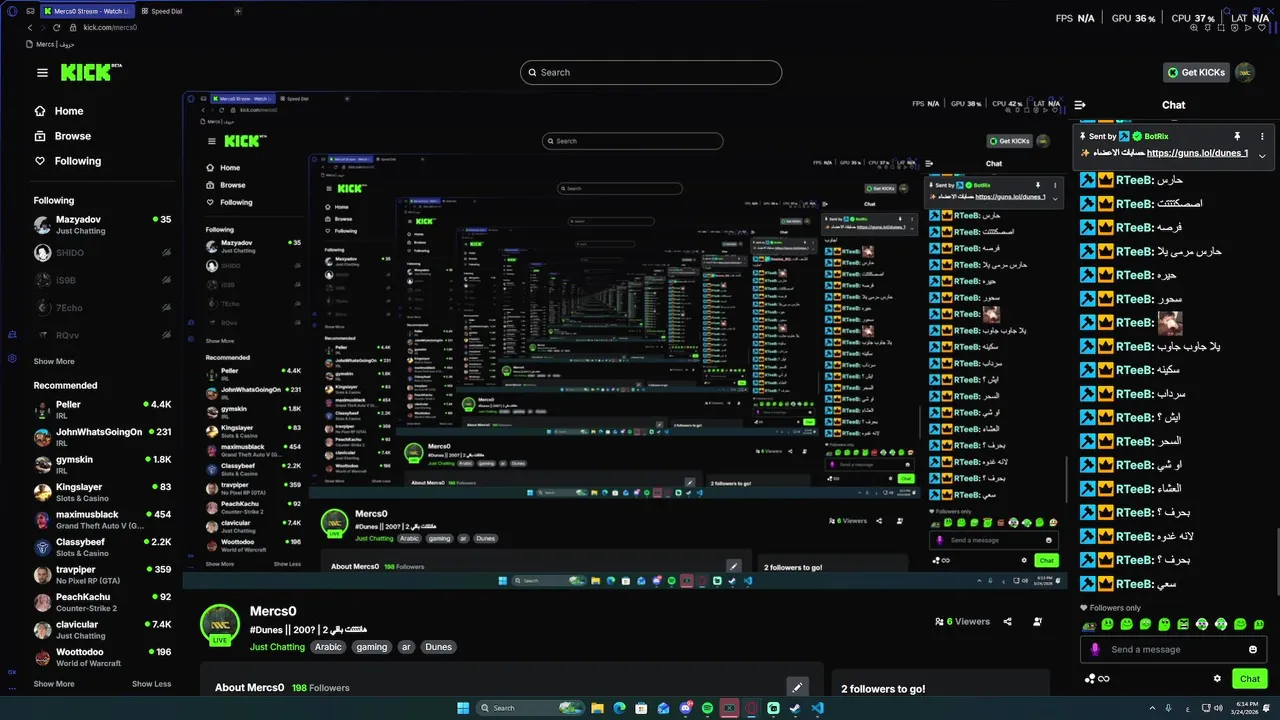Click the pencil edit icon in About Mercs0
Viewport: 1280px width, 720px height.
[x=797, y=687]
